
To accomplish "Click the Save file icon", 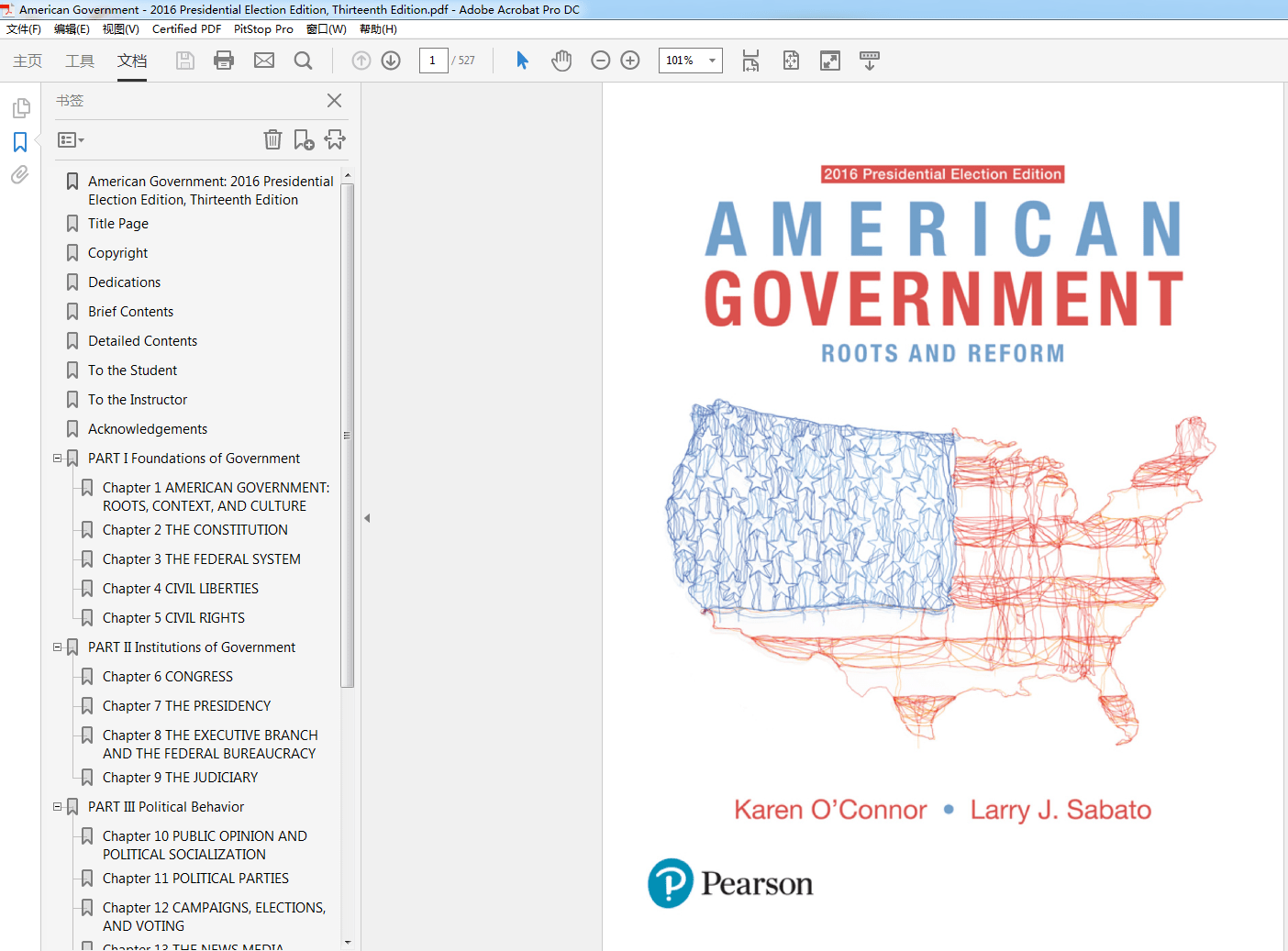I will (x=185, y=61).
